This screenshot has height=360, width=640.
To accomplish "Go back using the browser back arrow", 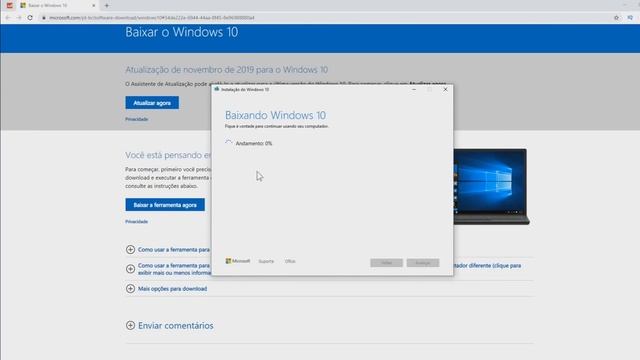I will 7,18.
